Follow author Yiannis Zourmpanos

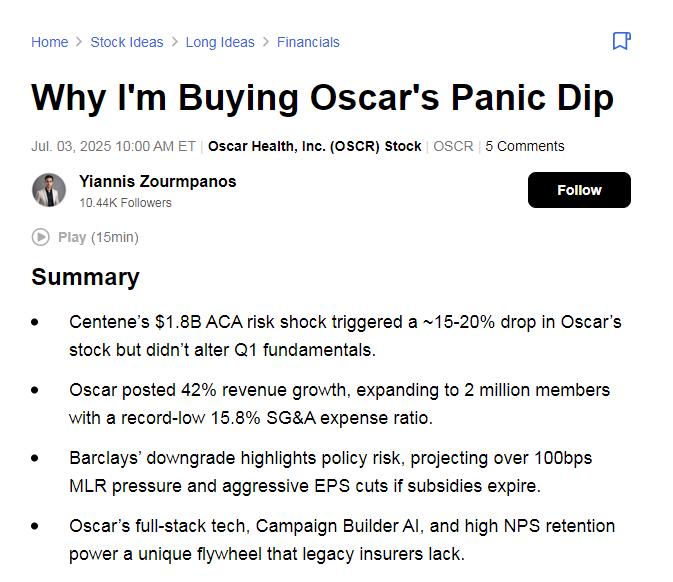pos(579,190)
